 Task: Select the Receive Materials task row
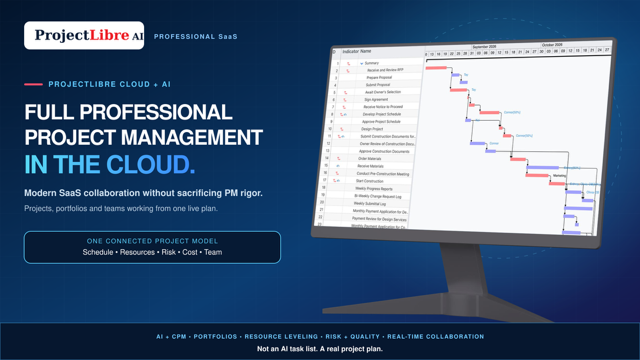[370, 166]
